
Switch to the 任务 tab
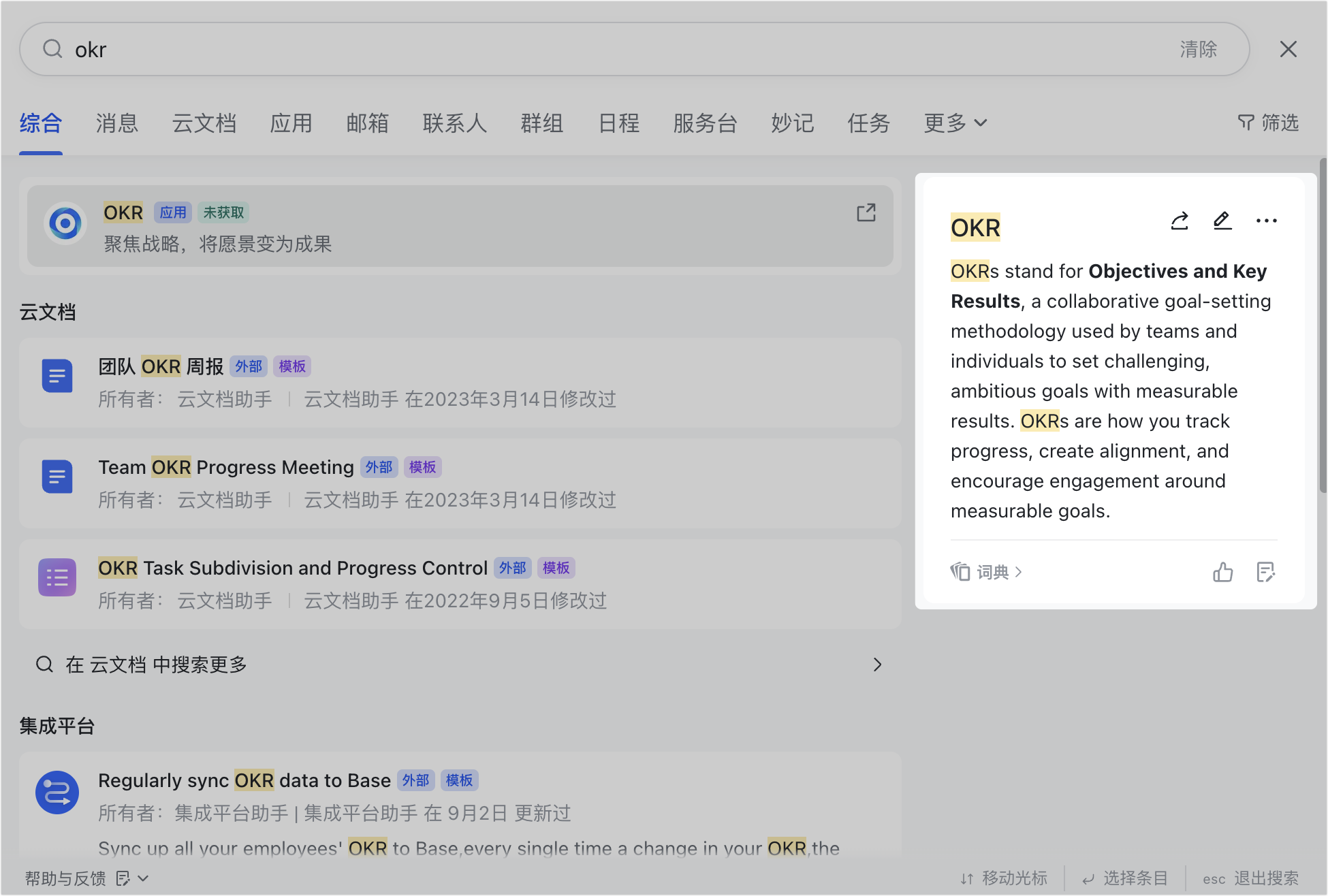[x=868, y=123]
